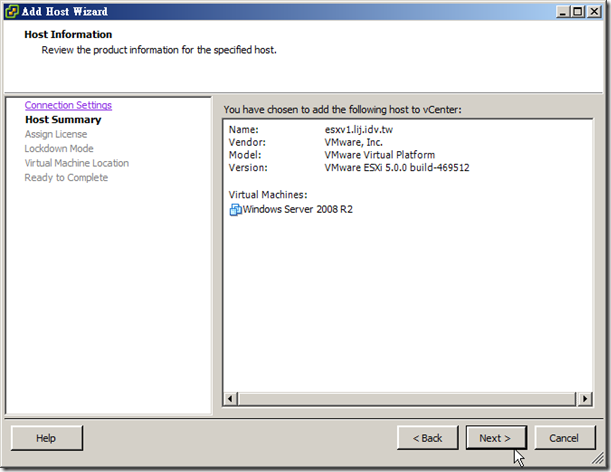The width and height of the screenshot is (611, 472).
Task: Select the Ready to Complete step
Action: (66, 178)
